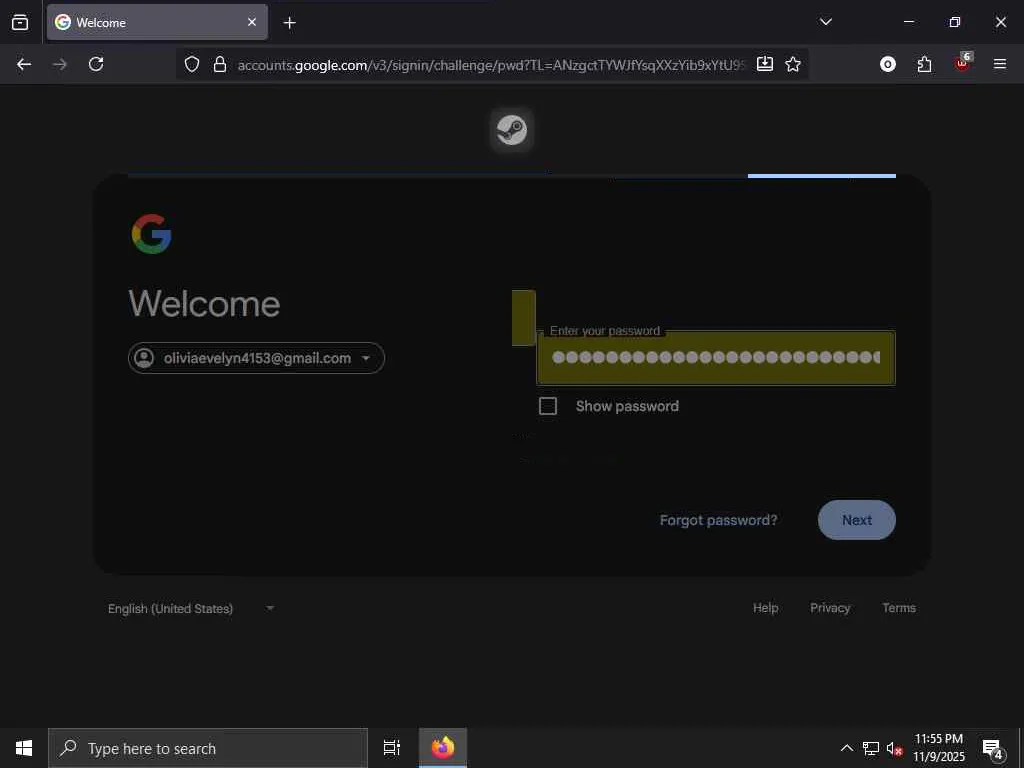Open Task View on the taskbar
Screen dimensions: 1024x768
click(x=392, y=748)
